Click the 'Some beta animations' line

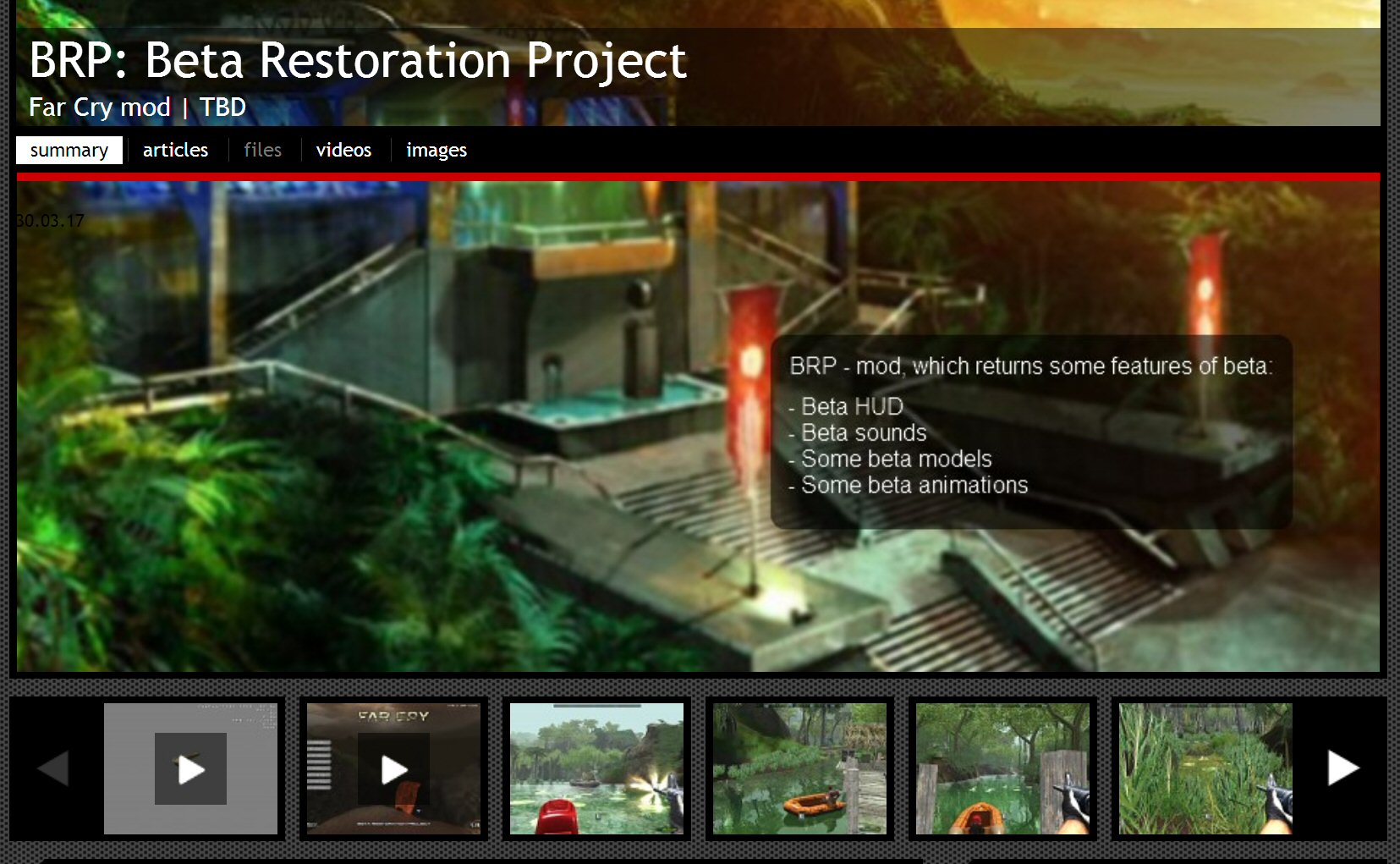pyautogui.click(x=908, y=485)
